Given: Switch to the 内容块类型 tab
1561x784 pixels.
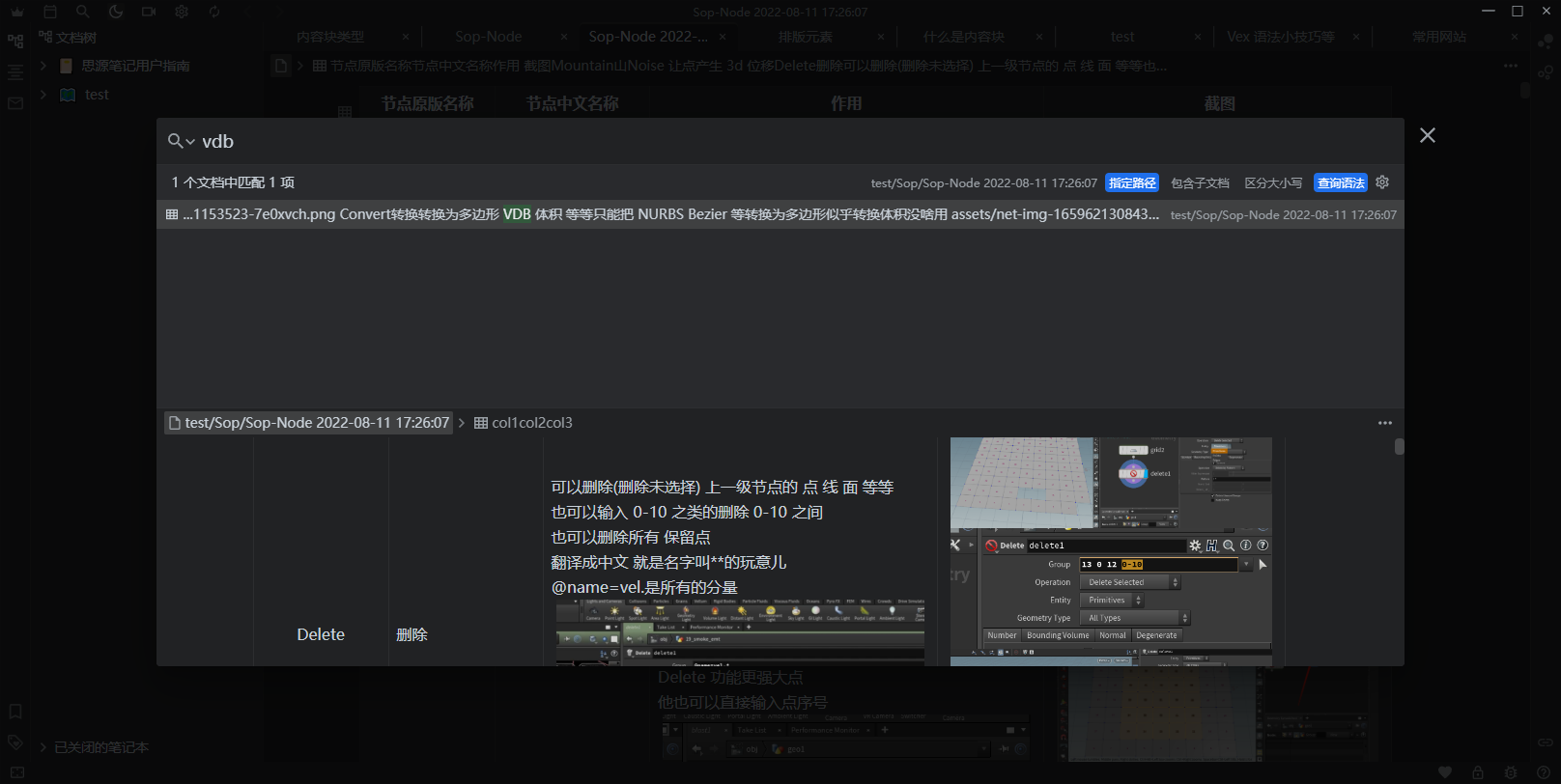Looking at the screenshot, I should 330,37.
